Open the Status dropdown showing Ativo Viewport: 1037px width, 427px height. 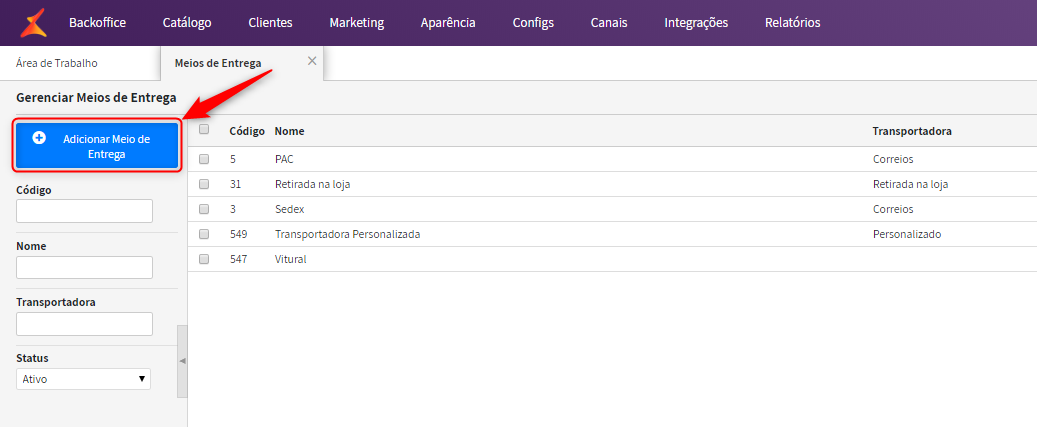(x=83, y=379)
